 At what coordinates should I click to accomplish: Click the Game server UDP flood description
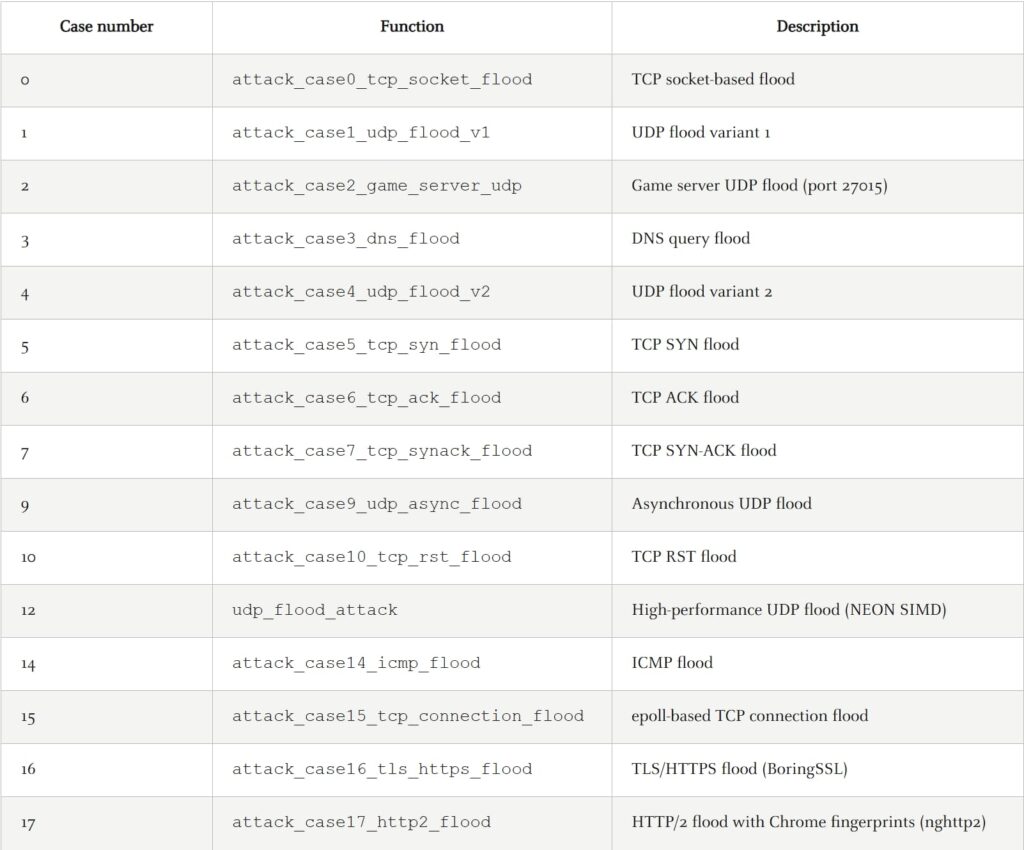(x=760, y=185)
